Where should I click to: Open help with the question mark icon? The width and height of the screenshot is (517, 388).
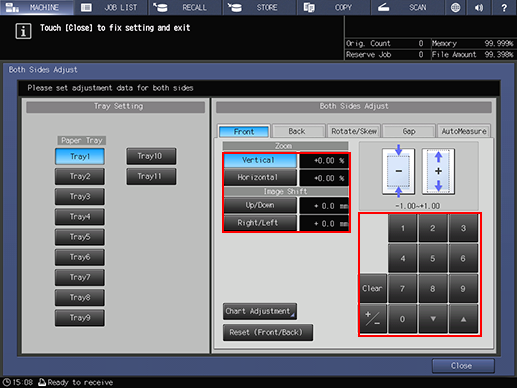point(504,7)
